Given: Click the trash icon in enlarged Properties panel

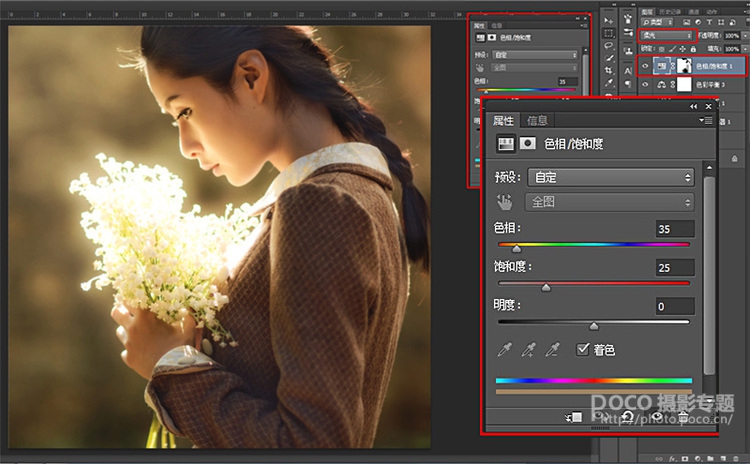Looking at the screenshot, I should click(684, 416).
